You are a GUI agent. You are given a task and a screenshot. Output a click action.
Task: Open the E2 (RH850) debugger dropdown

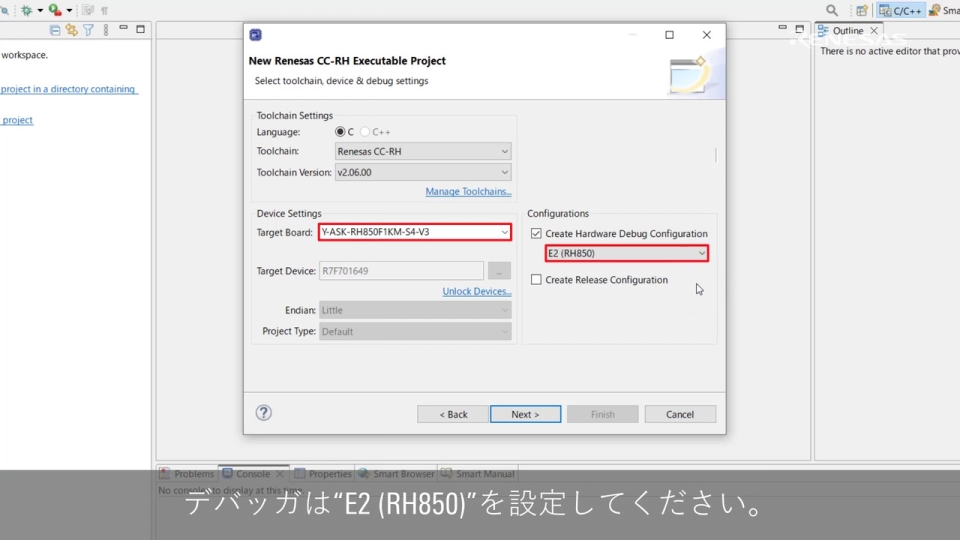pyautogui.click(x=627, y=254)
